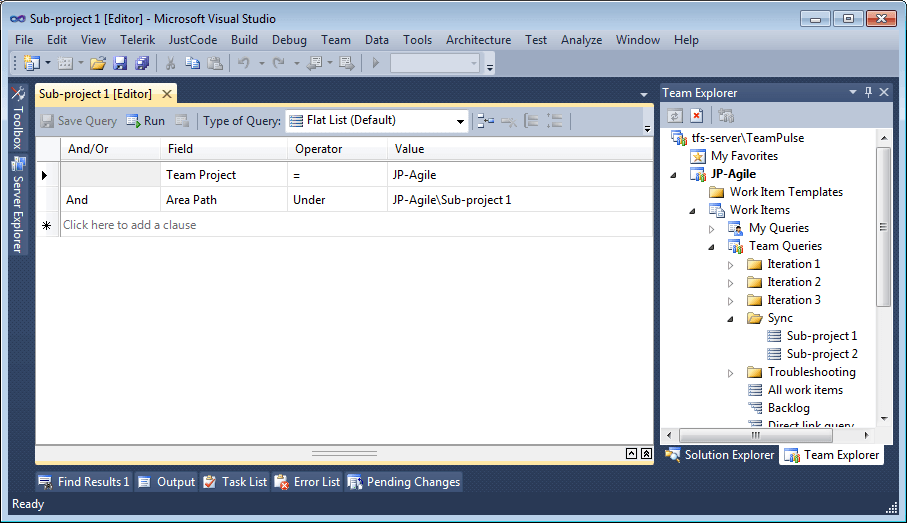Open the Toolbox side panel
The height and width of the screenshot is (523, 907).
18,117
